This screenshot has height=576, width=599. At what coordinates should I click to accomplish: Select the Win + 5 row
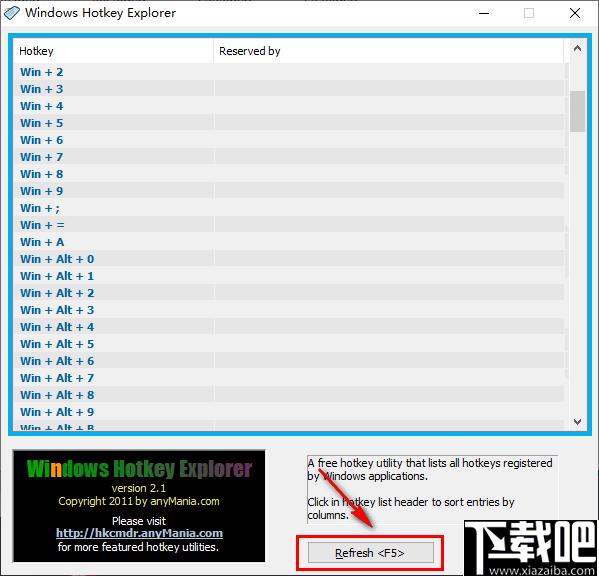[288, 123]
